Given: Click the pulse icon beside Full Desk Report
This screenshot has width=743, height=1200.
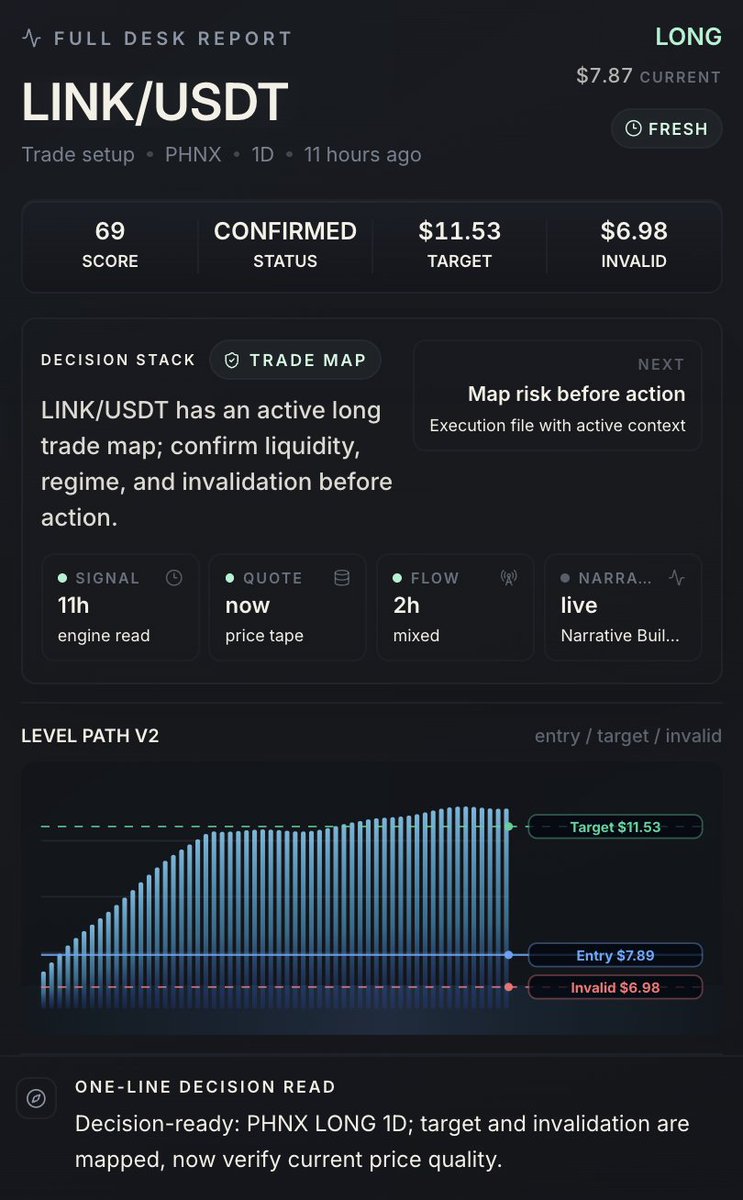Looking at the screenshot, I should (32, 39).
